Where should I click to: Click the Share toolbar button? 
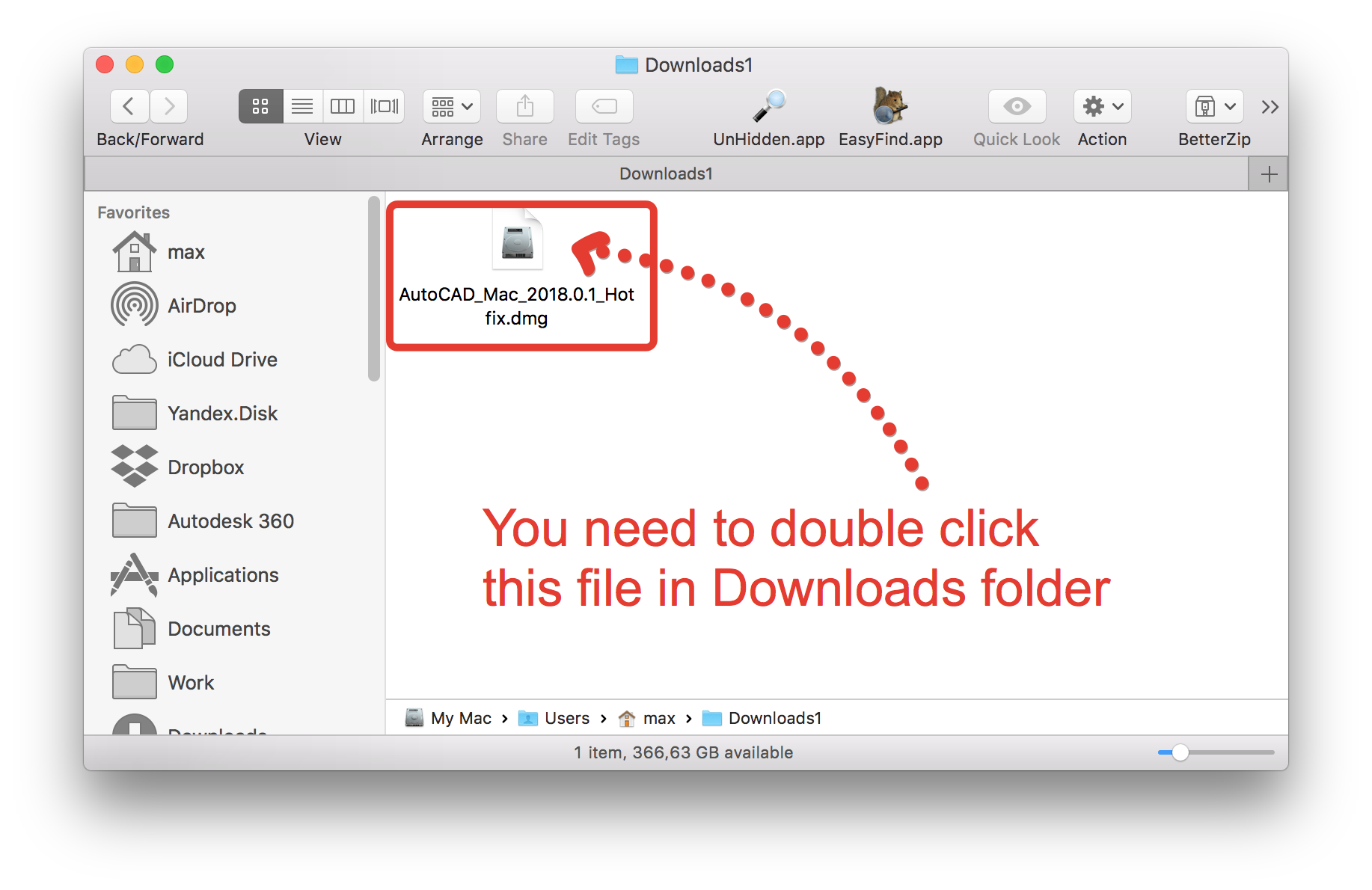tap(525, 106)
